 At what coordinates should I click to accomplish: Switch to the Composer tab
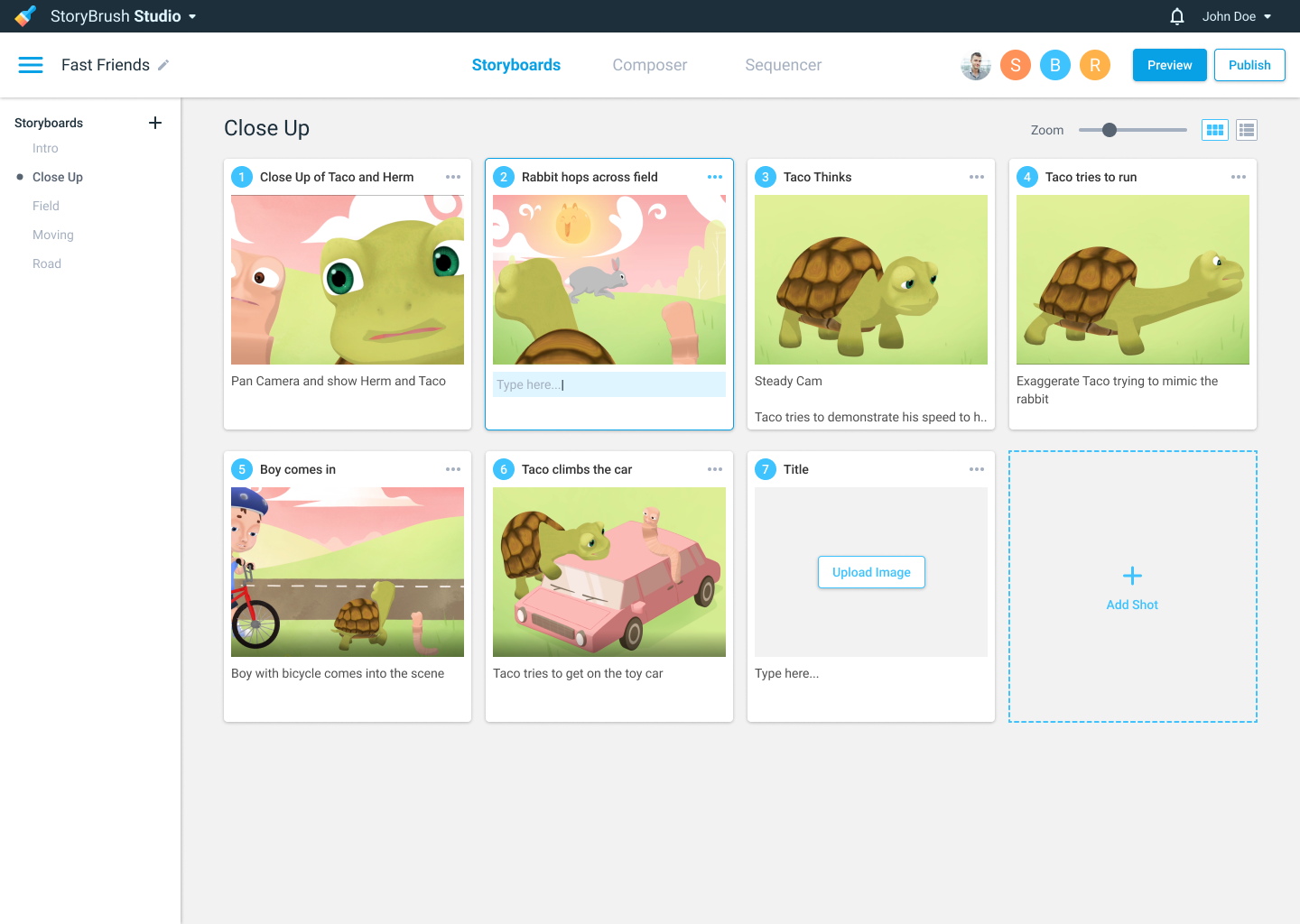[649, 65]
